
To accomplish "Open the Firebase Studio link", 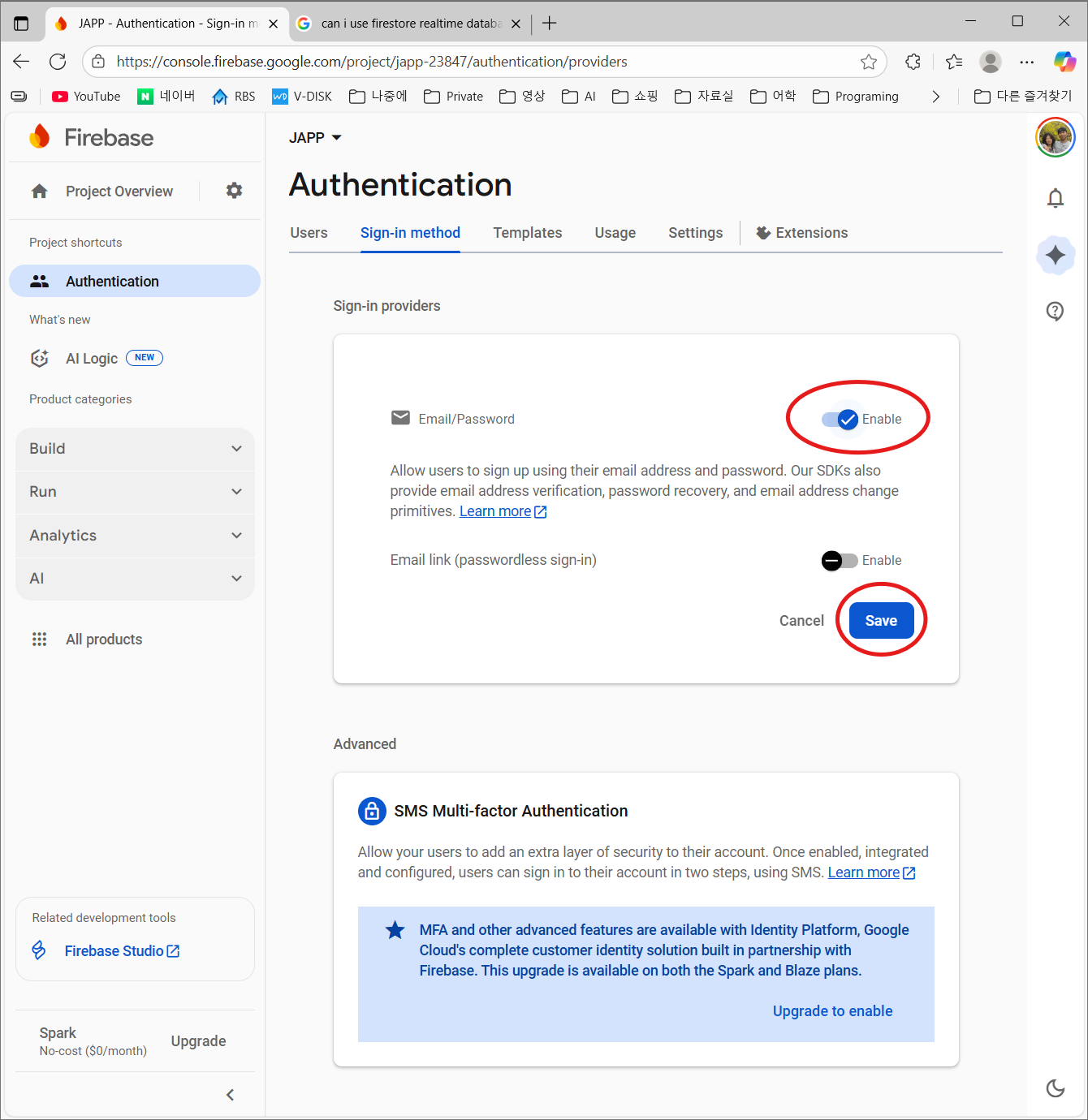I will point(122,950).
